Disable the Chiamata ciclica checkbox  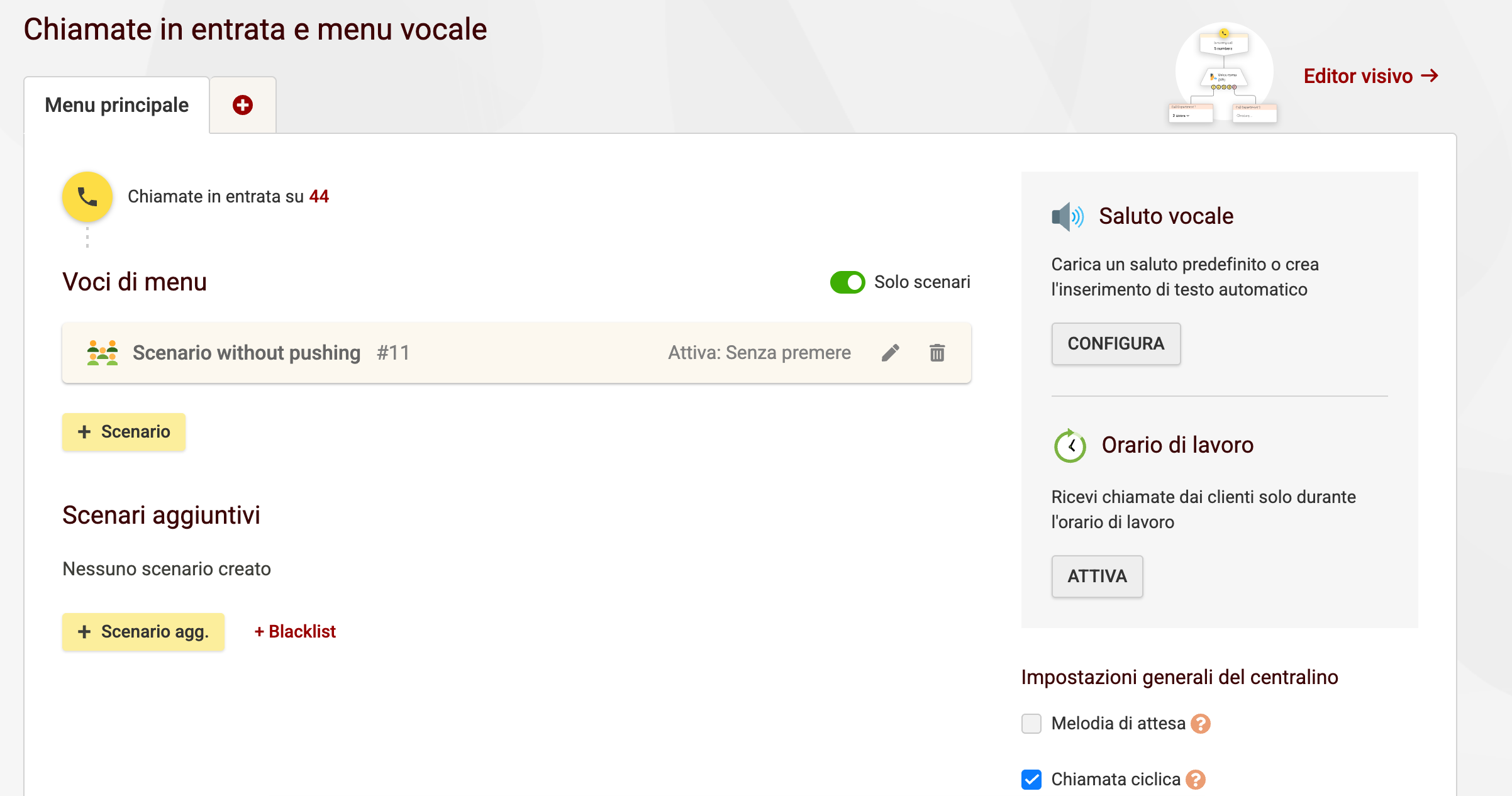pos(1031,780)
